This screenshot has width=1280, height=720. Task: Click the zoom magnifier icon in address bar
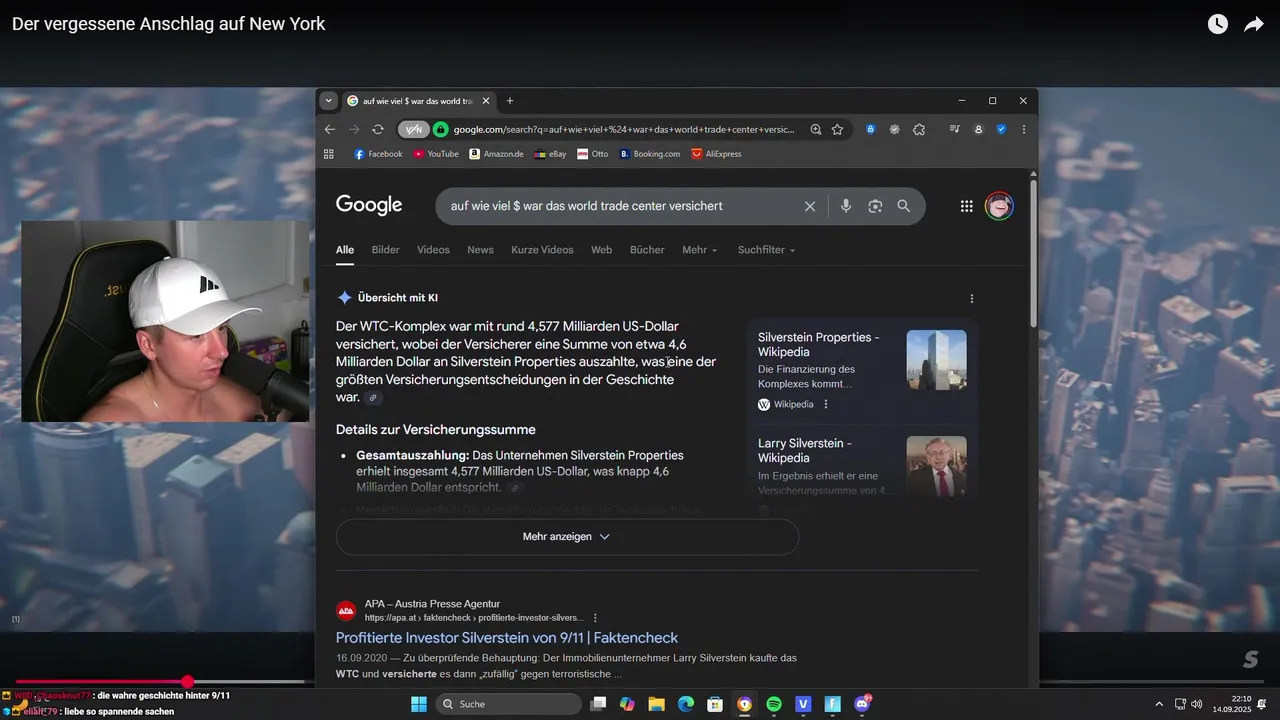(816, 129)
